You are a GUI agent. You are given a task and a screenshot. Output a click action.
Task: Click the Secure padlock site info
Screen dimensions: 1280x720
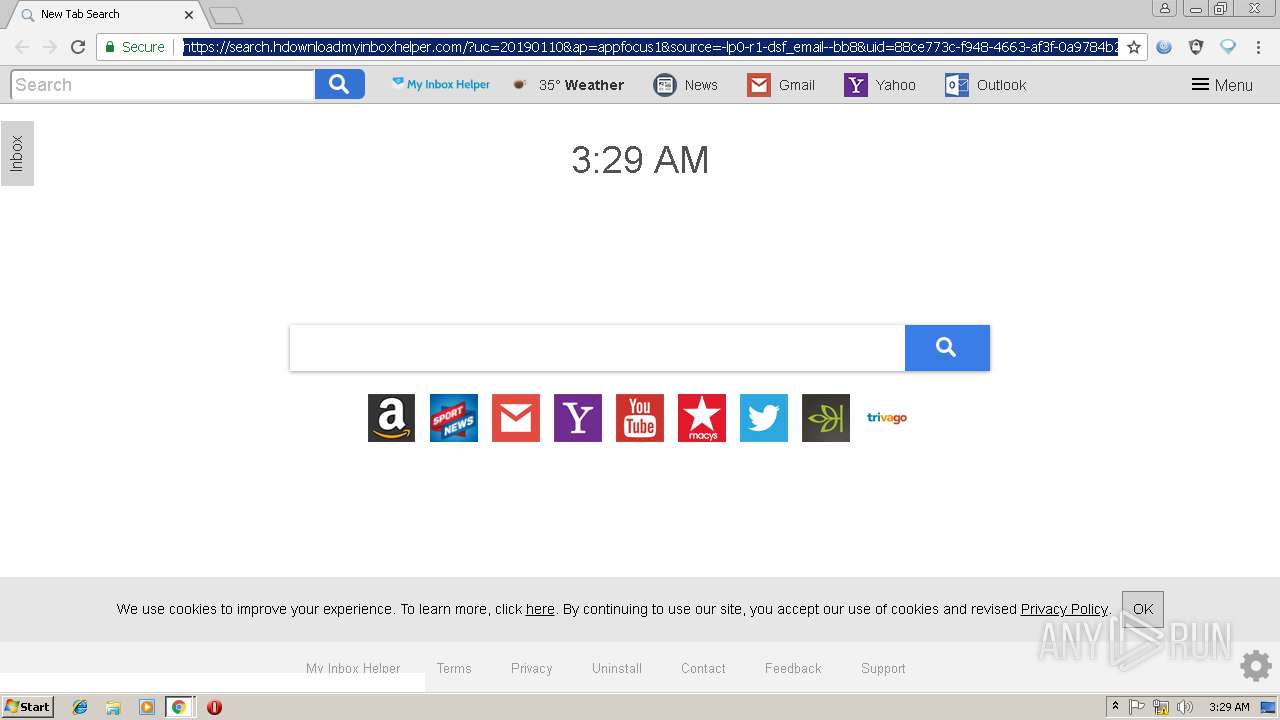[x=135, y=47]
